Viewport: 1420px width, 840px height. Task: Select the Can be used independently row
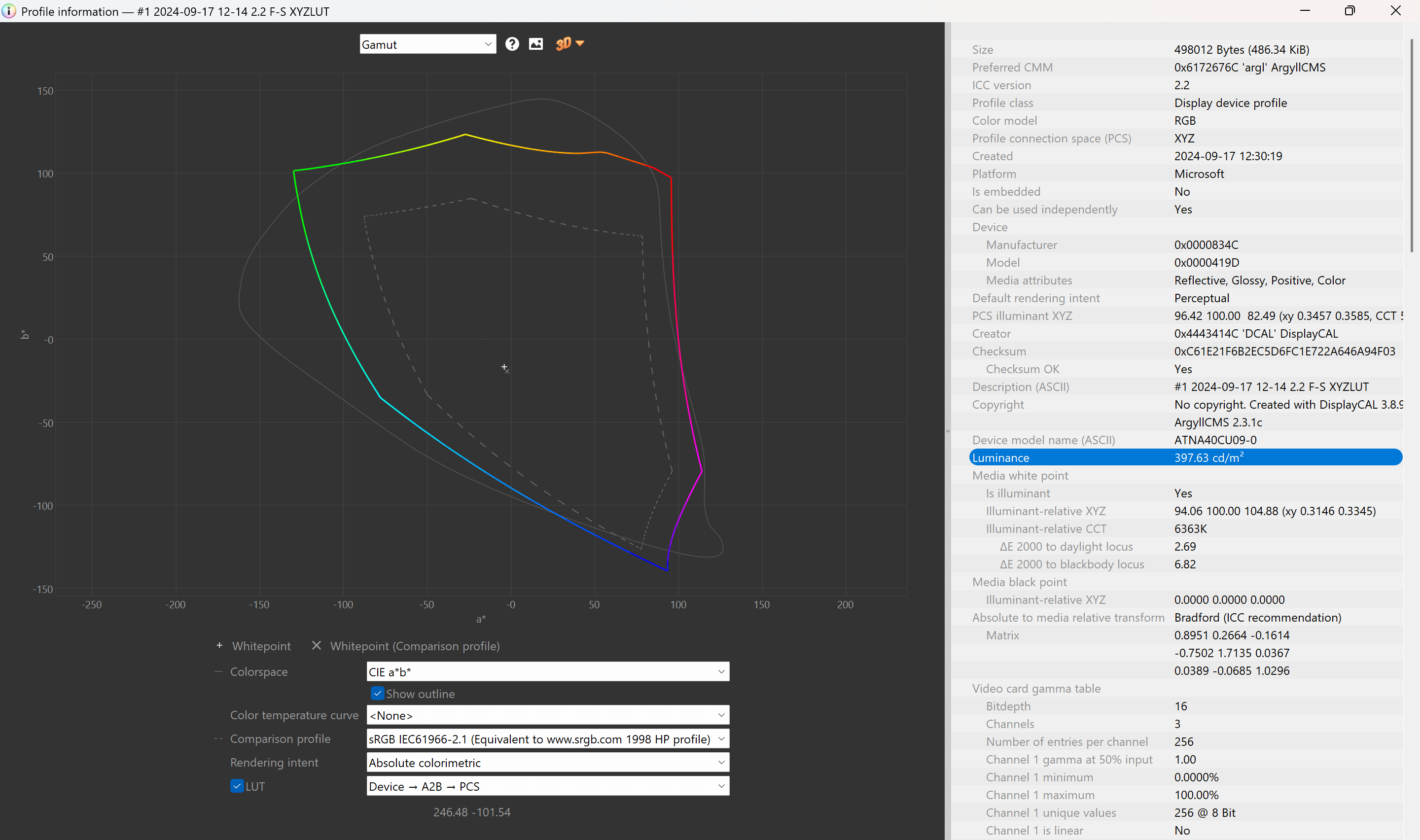tap(1186, 209)
